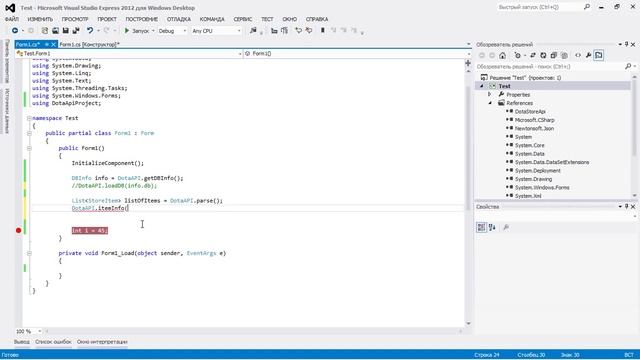This screenshot has width=640, height=360.
Task: Toggle the breakpoint on the int i line
Action: (18, 231)
